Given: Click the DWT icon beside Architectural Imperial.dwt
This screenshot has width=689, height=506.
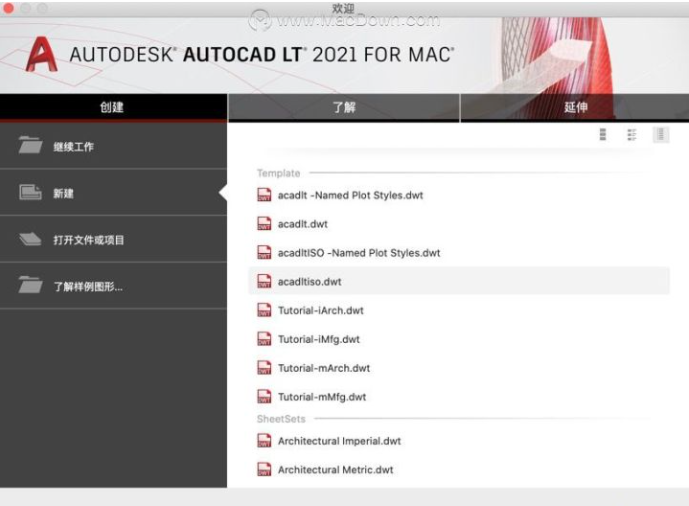Looking at the screenshot, I should point(264,441).
